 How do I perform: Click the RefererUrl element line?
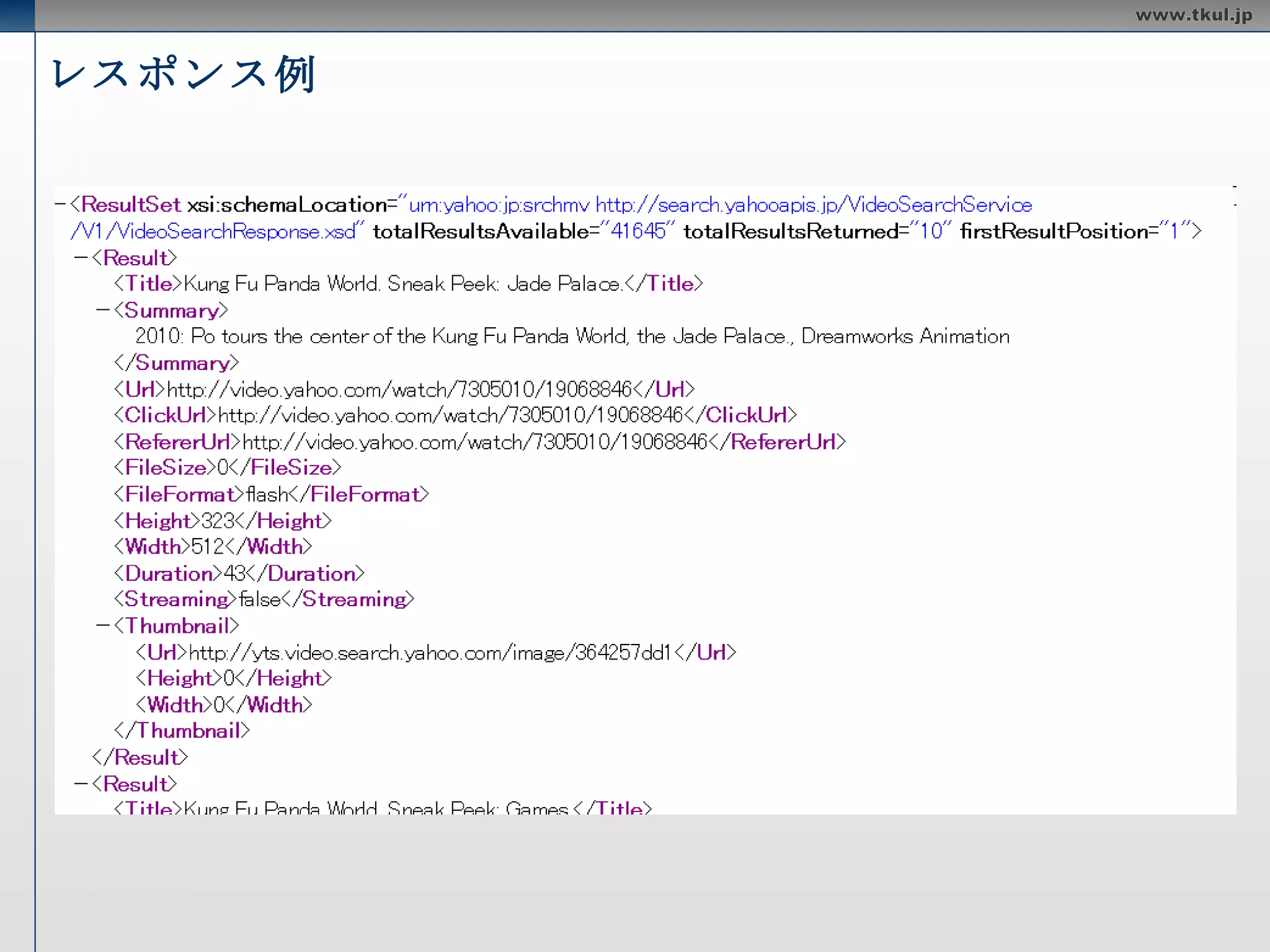(x=480, y=442)
